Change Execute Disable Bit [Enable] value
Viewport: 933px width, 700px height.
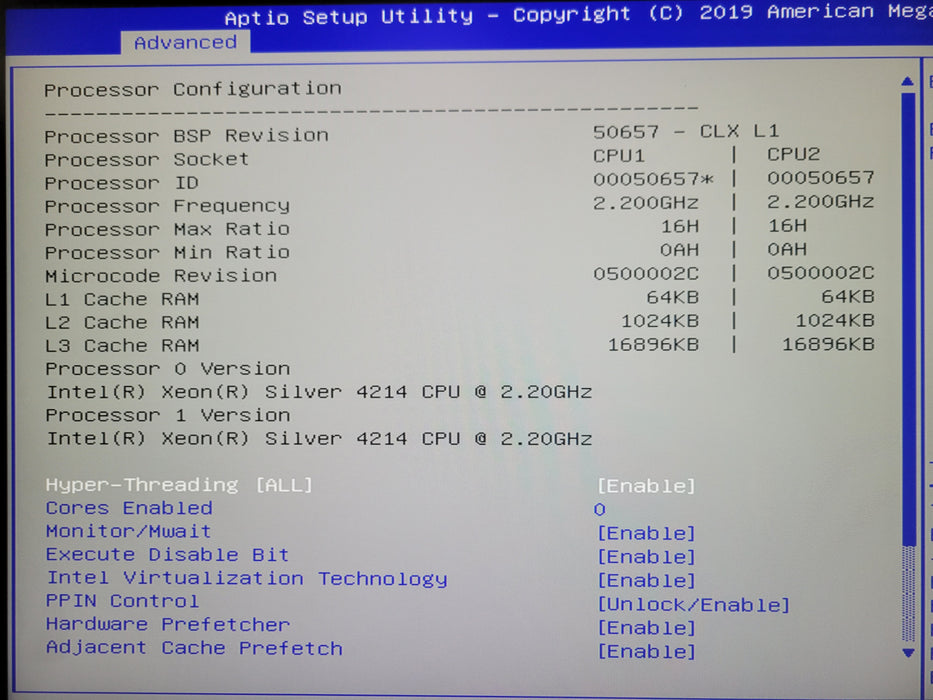[x=646, y=557]
